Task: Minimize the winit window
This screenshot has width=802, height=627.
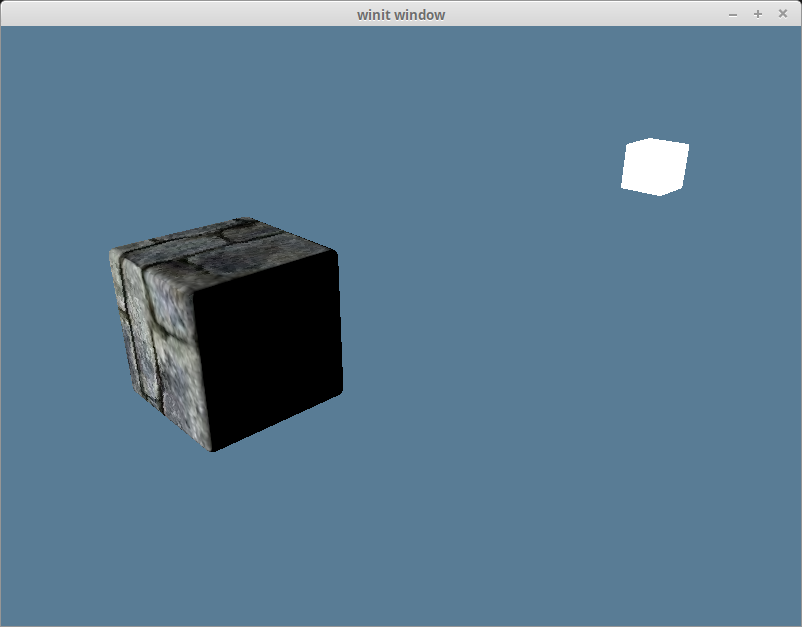Action: 733,14
